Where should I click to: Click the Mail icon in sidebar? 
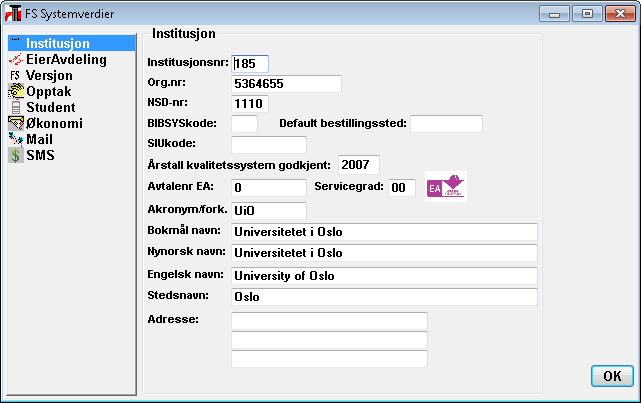click(16, 139)
